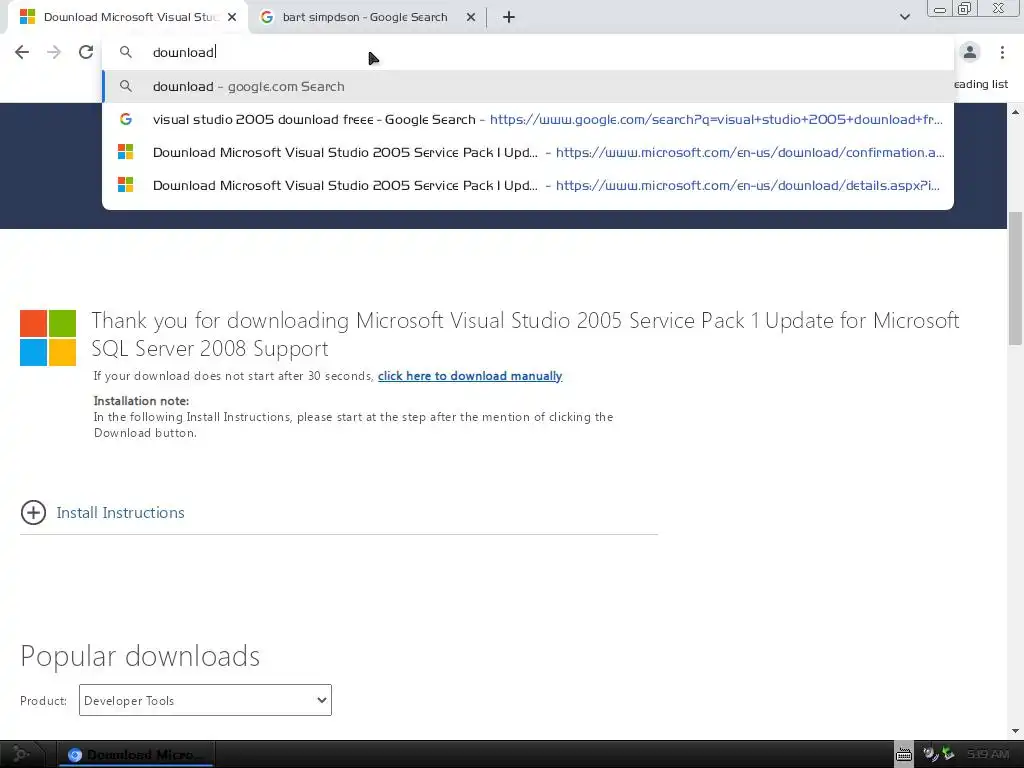The width and height of the screenshot is (1024, 768).
Task: Close the bart simpdson Google Search tab
Action: coord(471,17)
